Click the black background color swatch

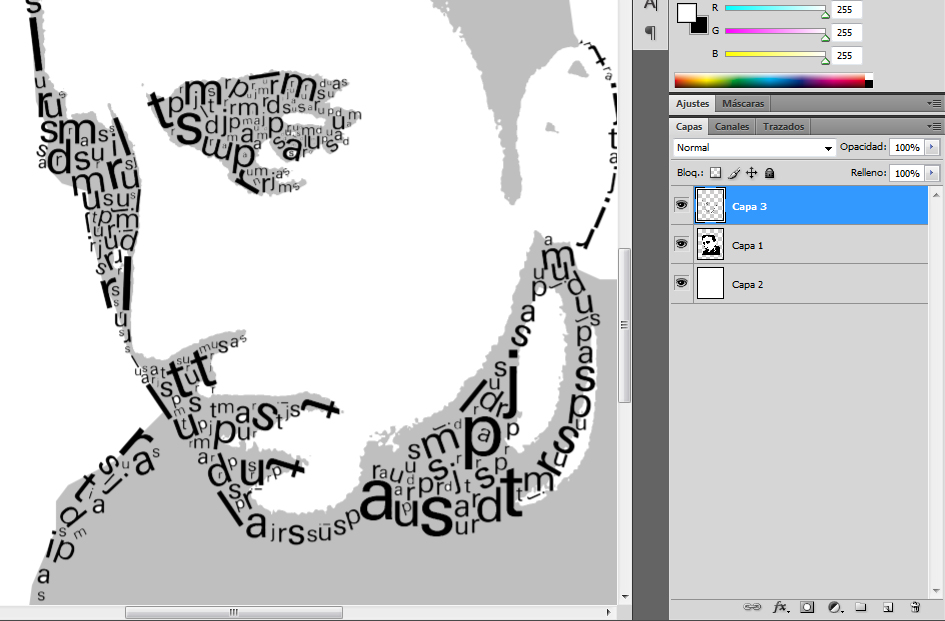click(702, 27)
